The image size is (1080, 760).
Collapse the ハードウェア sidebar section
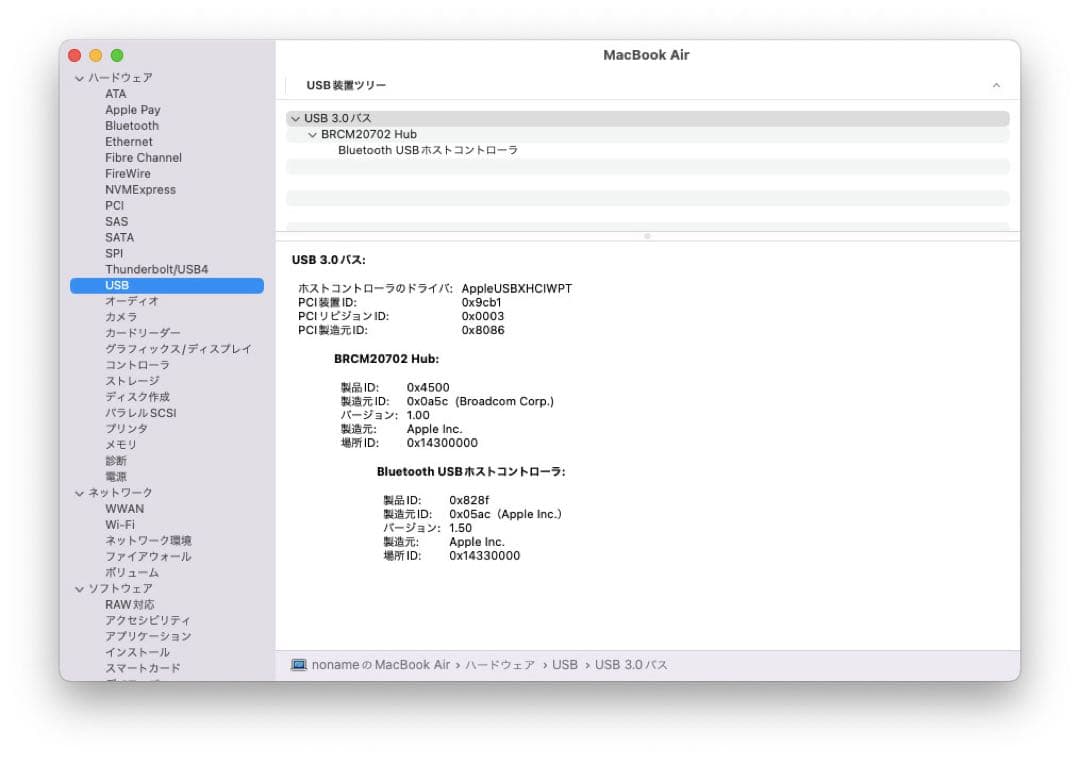click(78, 77)
